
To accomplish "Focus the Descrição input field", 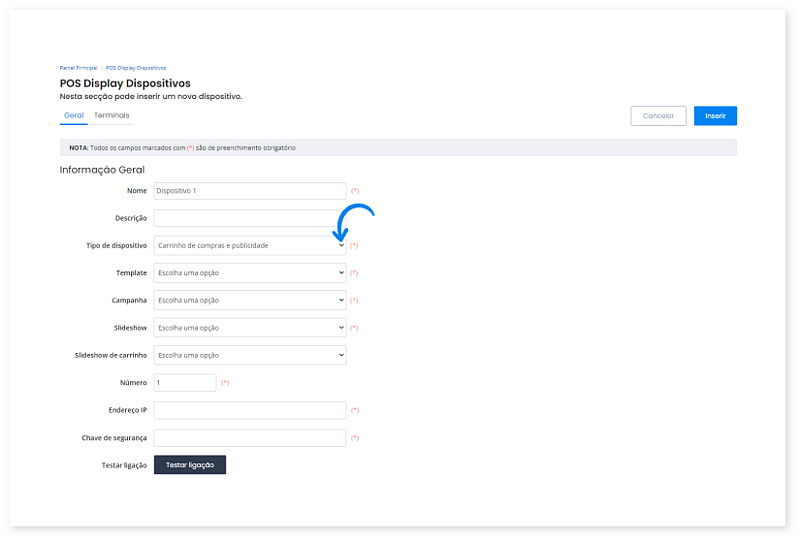I will 250,218.
